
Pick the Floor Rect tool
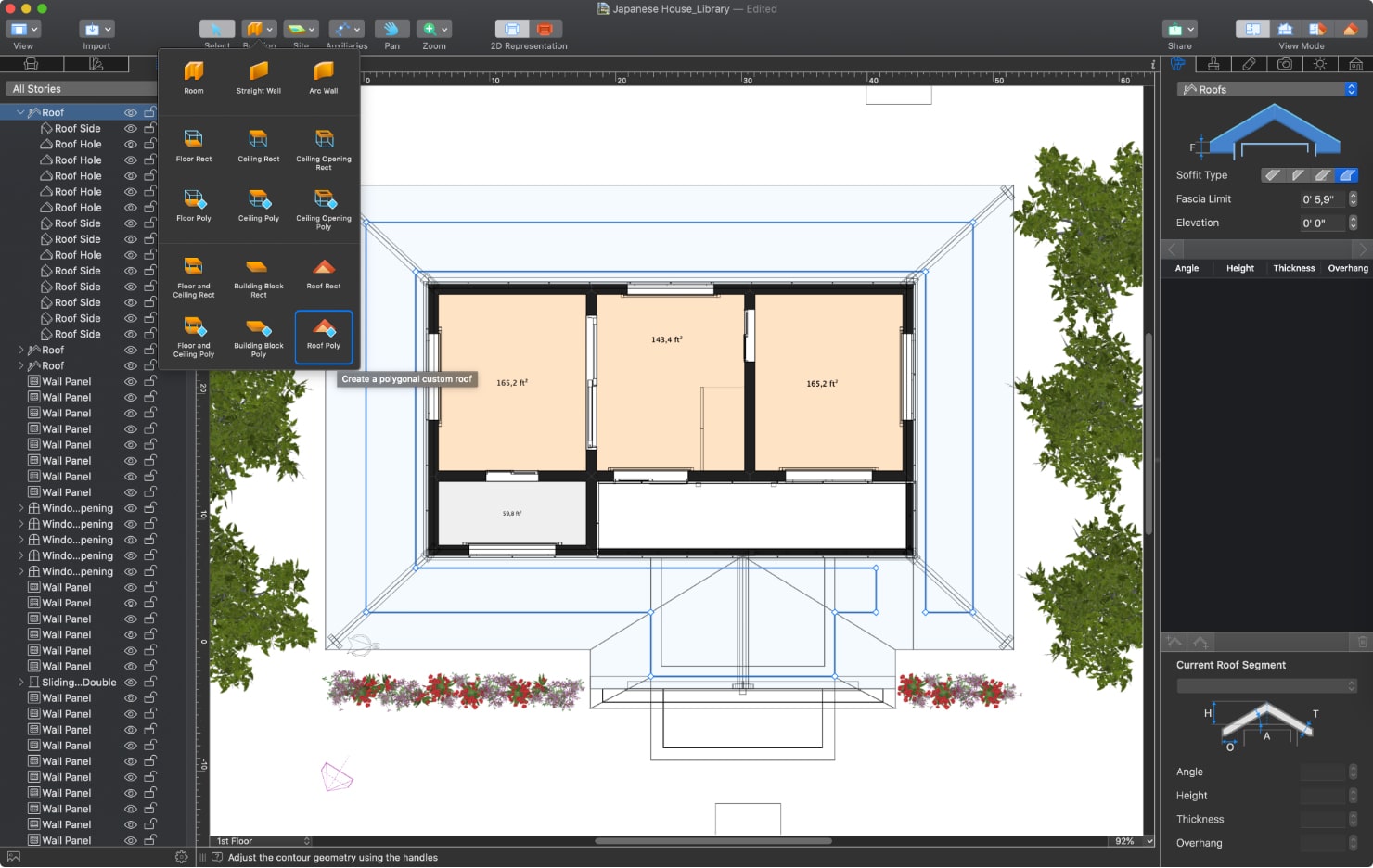(x=194, y=146)
